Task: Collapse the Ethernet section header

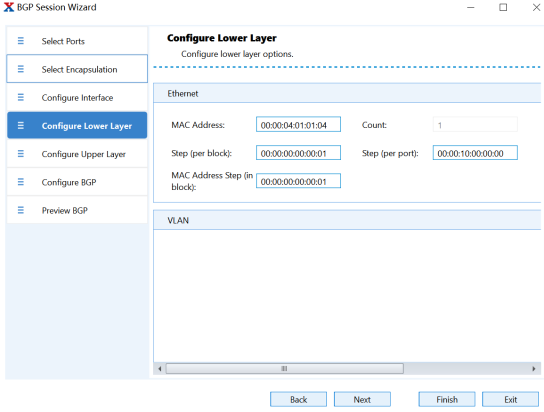Action: pos(347,93)
